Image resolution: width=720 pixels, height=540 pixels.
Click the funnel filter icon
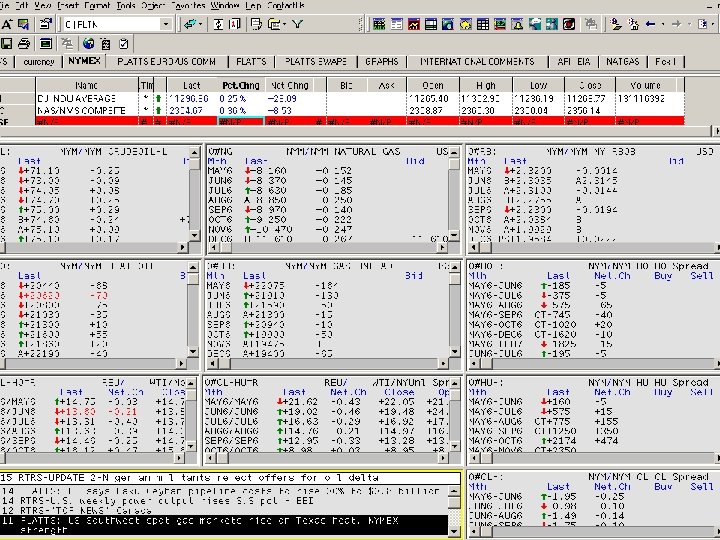(298, 24)
